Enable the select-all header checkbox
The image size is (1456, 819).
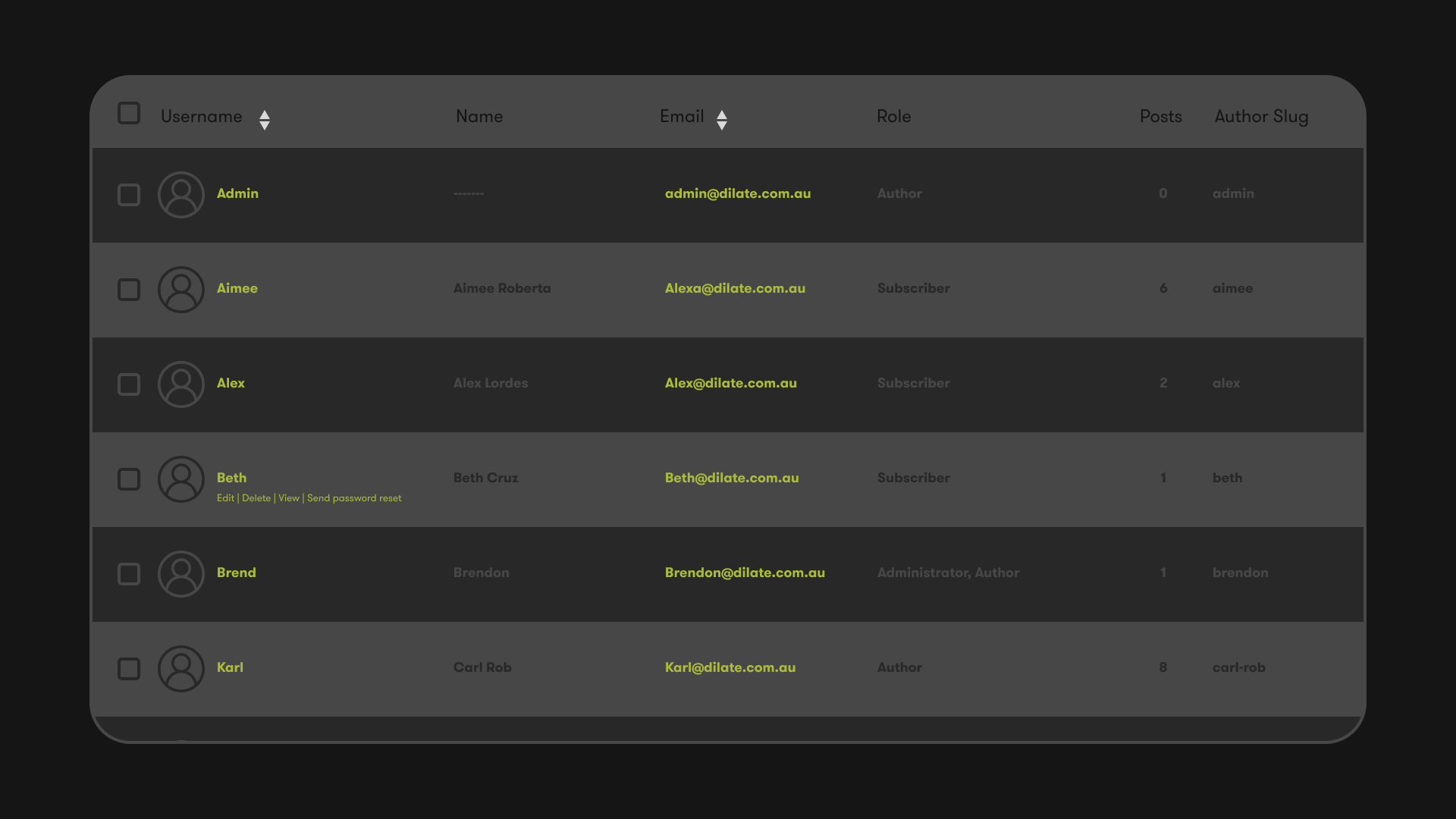click(x=128, y=113)
